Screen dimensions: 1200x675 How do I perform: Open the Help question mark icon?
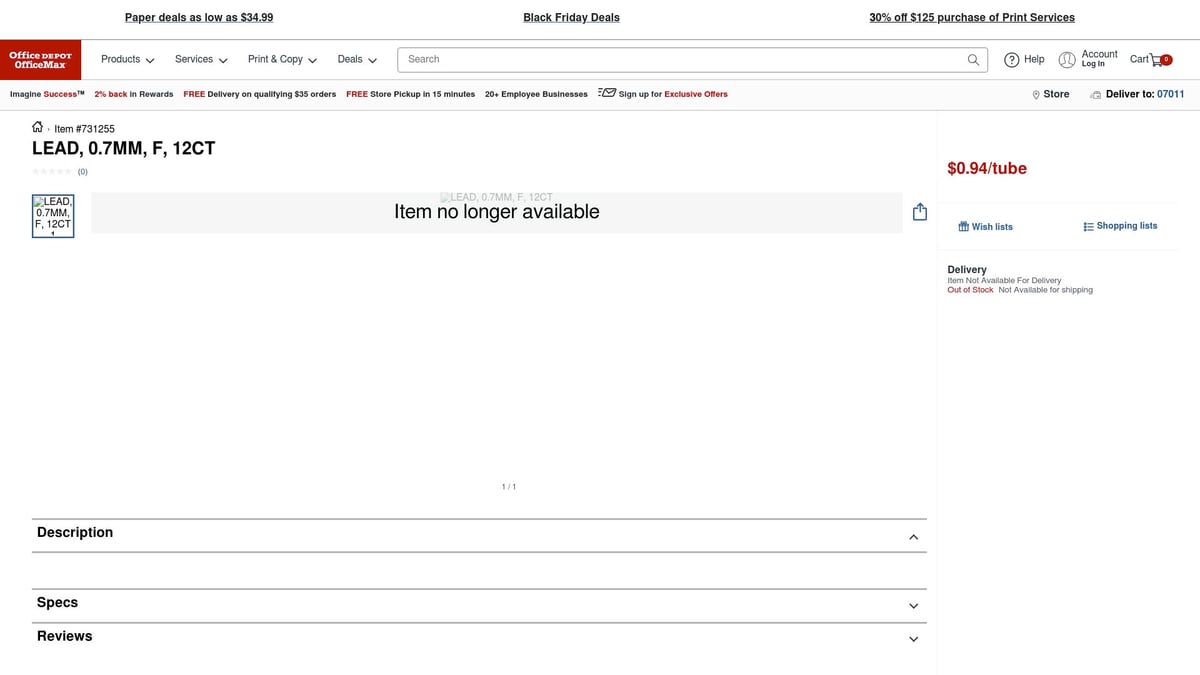tap(1012, 60)
